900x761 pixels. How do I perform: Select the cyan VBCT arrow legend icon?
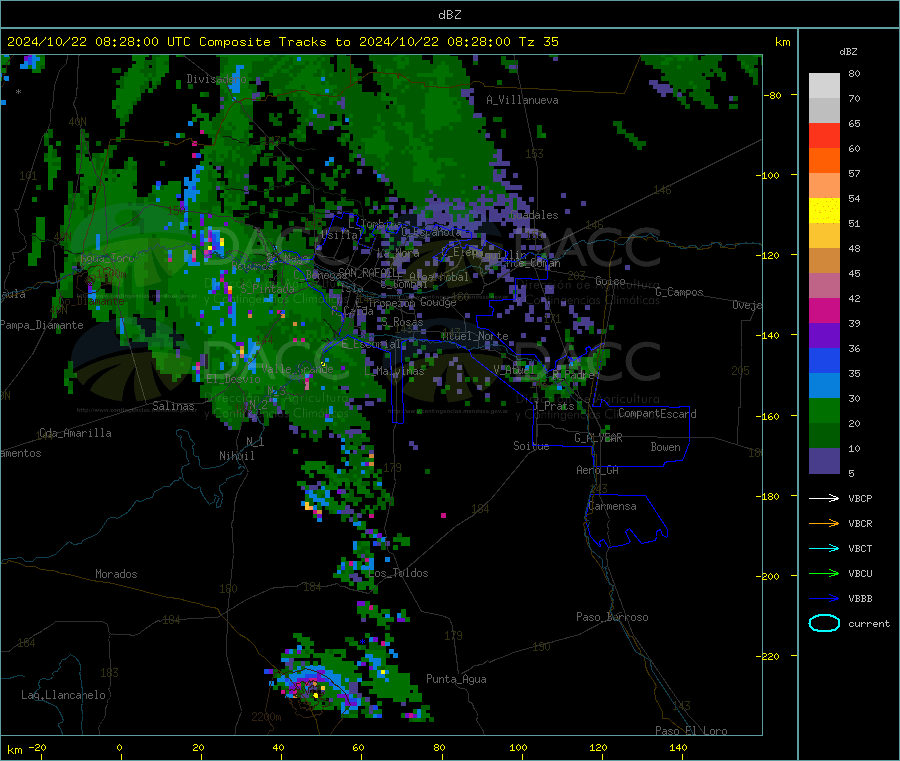point(824,549)
